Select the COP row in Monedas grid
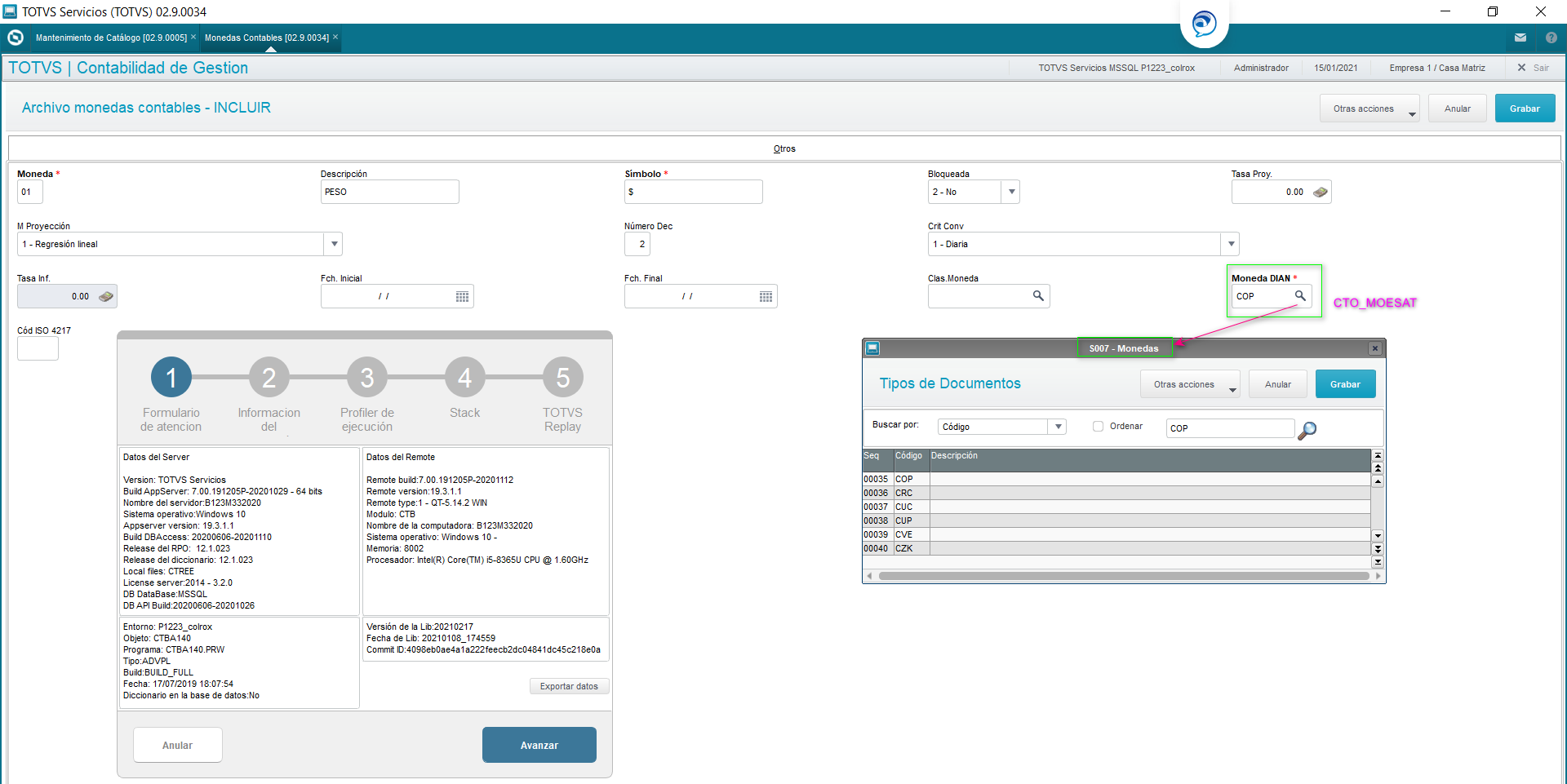 pyautogui.click(x=1116, y=480)
